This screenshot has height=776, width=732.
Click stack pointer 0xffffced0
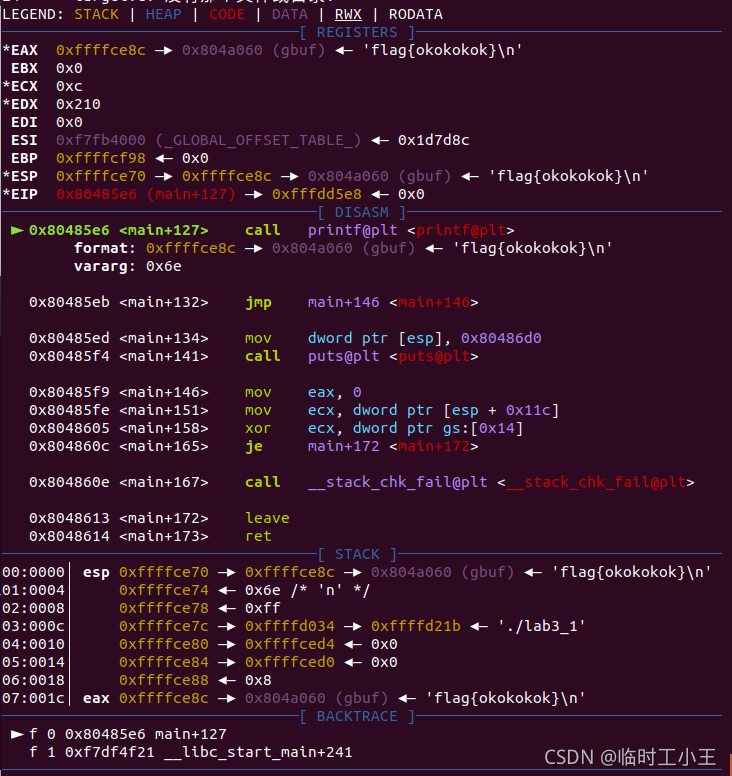[x=290, y=662]
